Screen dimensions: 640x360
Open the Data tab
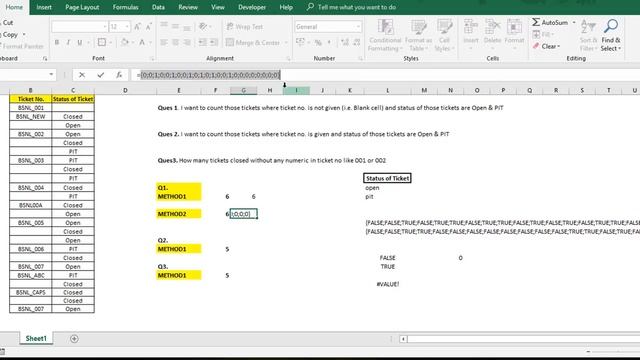point(158,7)
